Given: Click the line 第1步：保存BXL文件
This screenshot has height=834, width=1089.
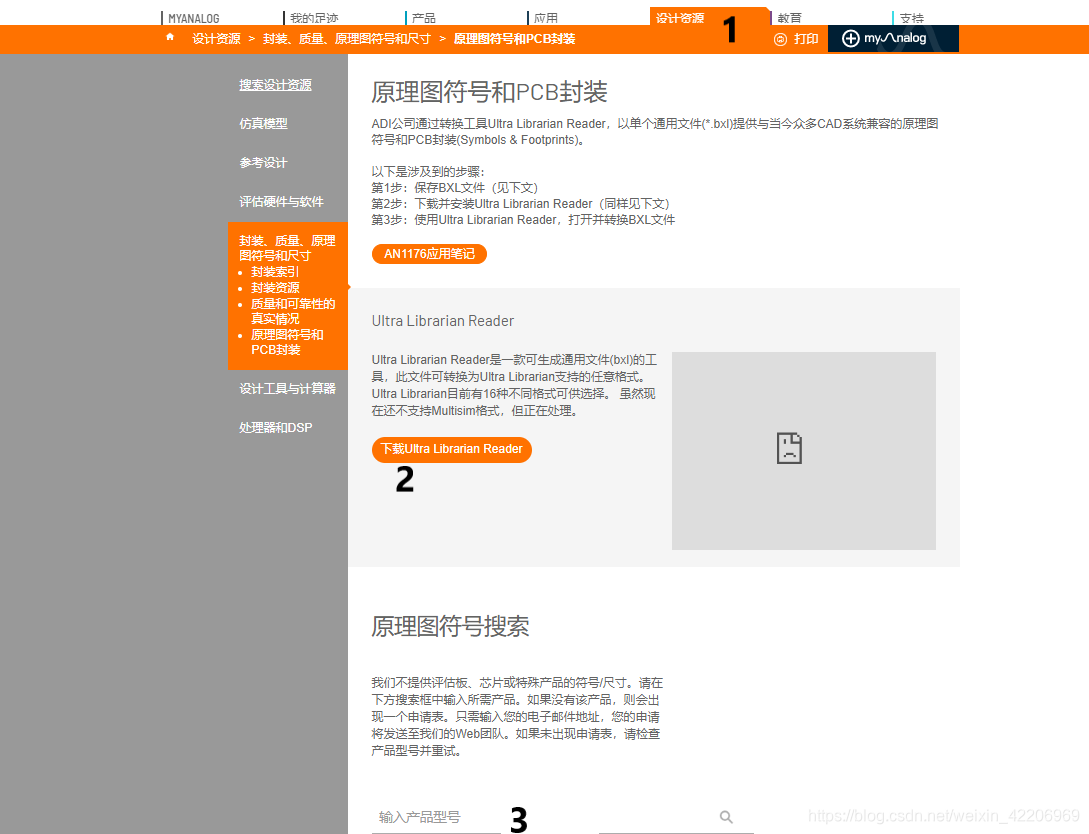Looking at the screenshot, I should (454, 187).
